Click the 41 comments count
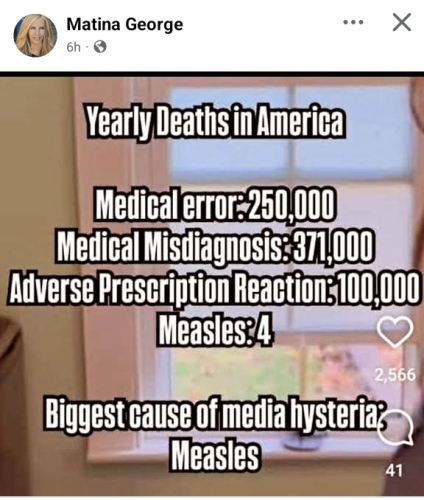 [x=394, y=470]
